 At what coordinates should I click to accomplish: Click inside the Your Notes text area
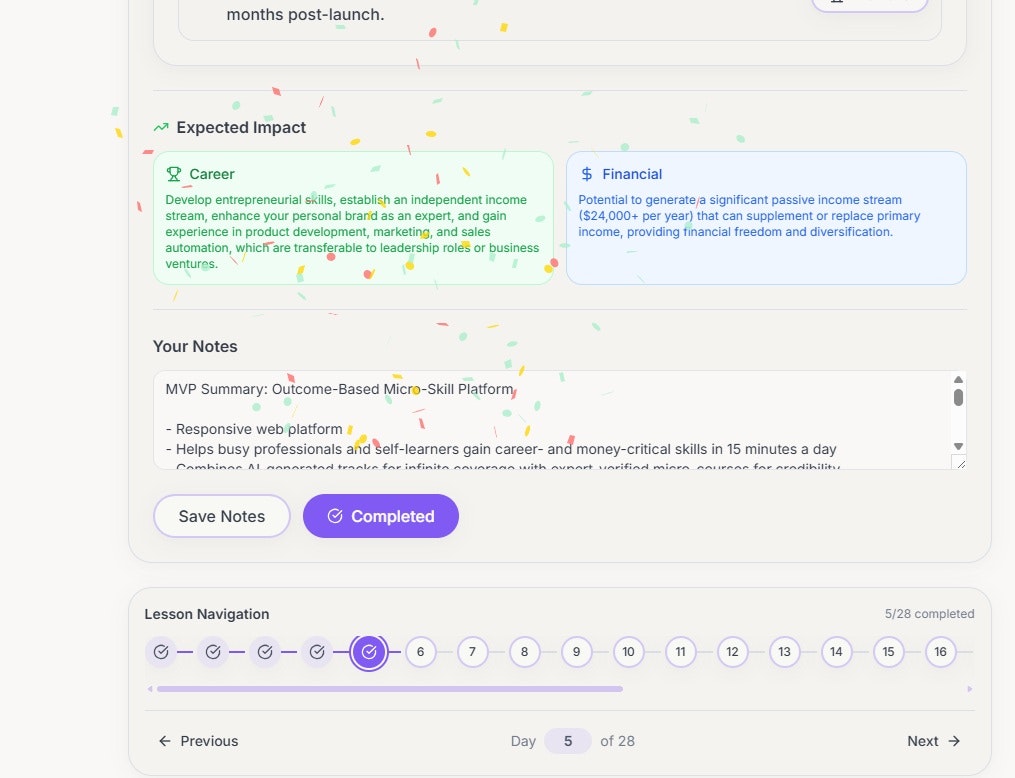click(550, 420)
